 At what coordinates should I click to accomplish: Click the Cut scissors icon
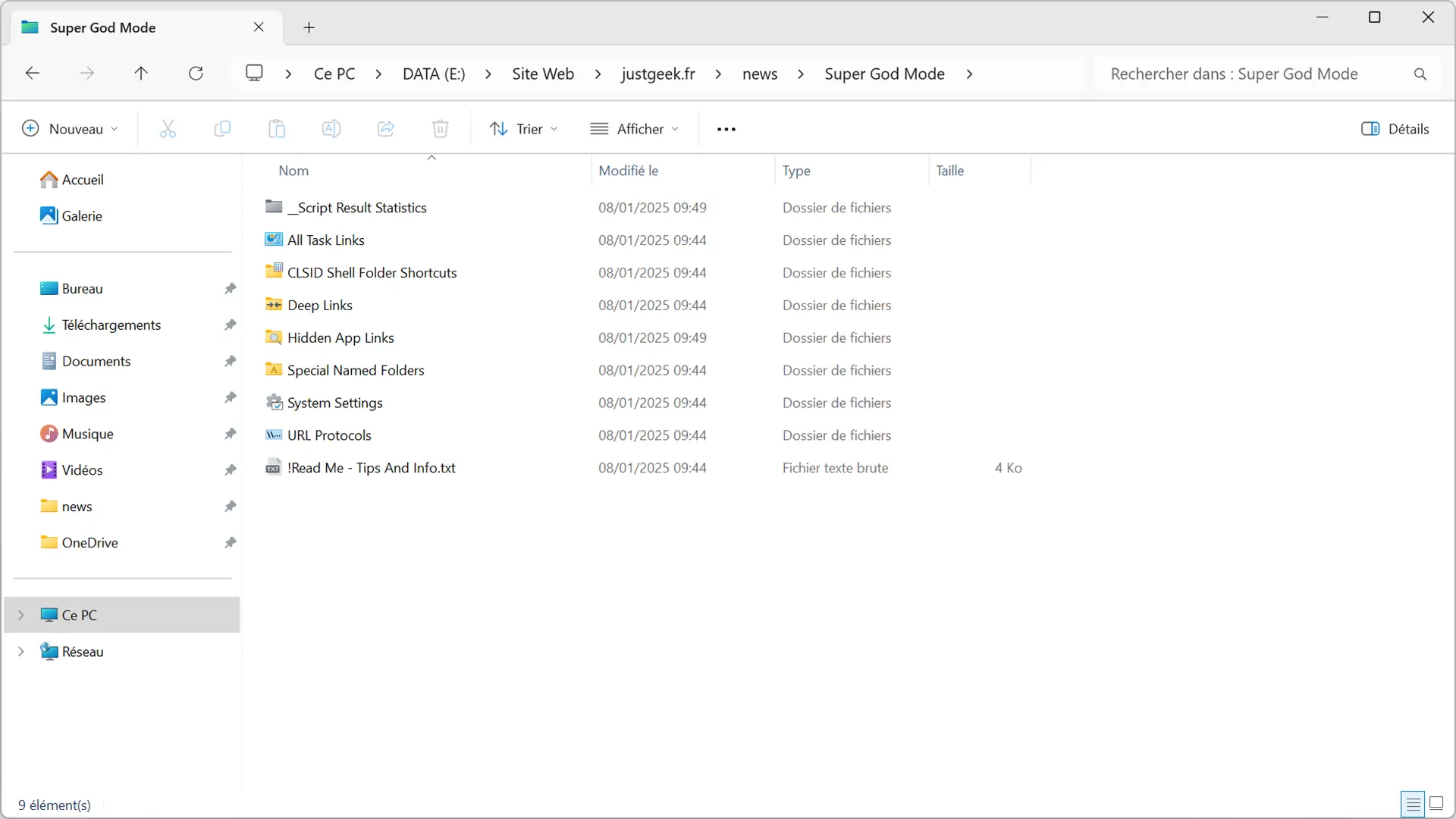click(168, 129)
